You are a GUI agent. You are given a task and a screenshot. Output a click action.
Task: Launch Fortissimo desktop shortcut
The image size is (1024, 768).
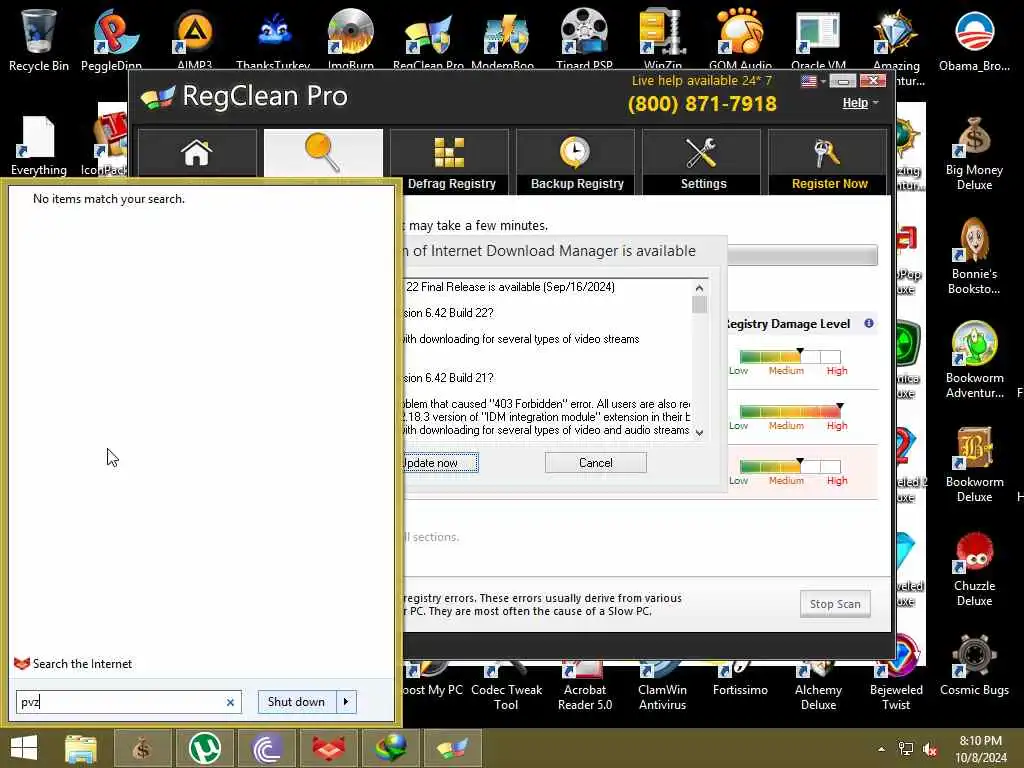pos(741,680)
